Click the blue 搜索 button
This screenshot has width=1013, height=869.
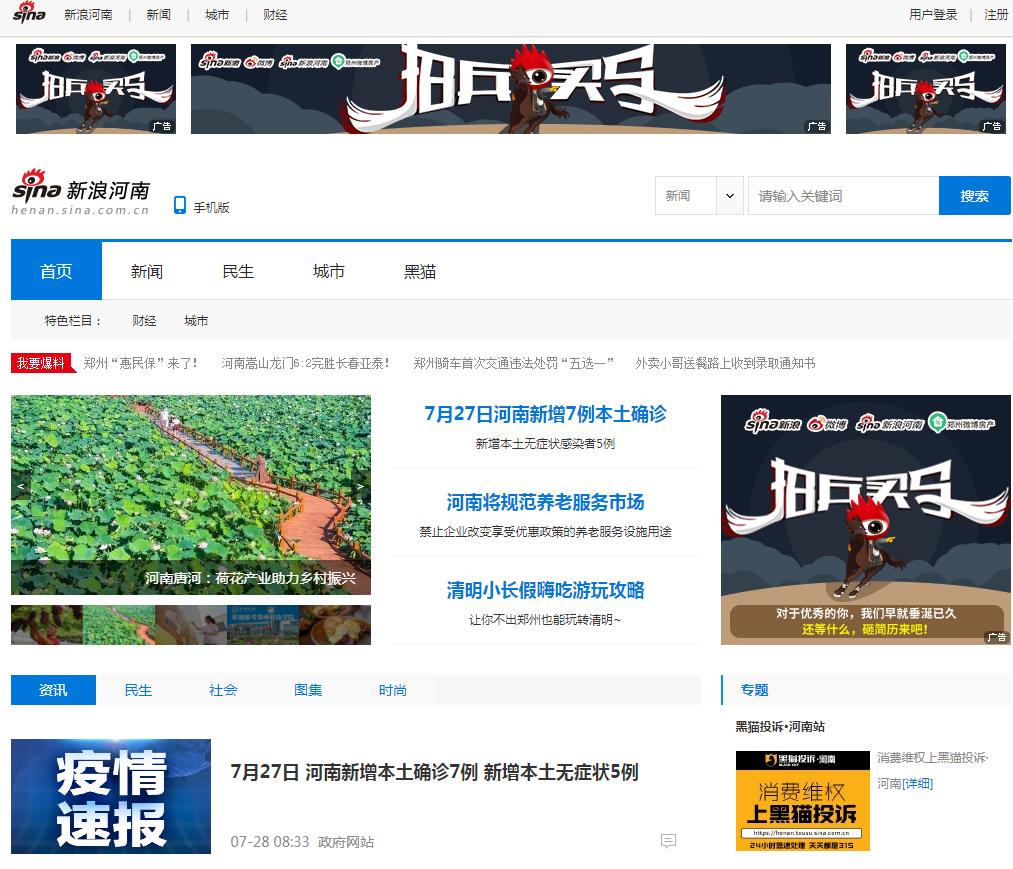point(974,196)
